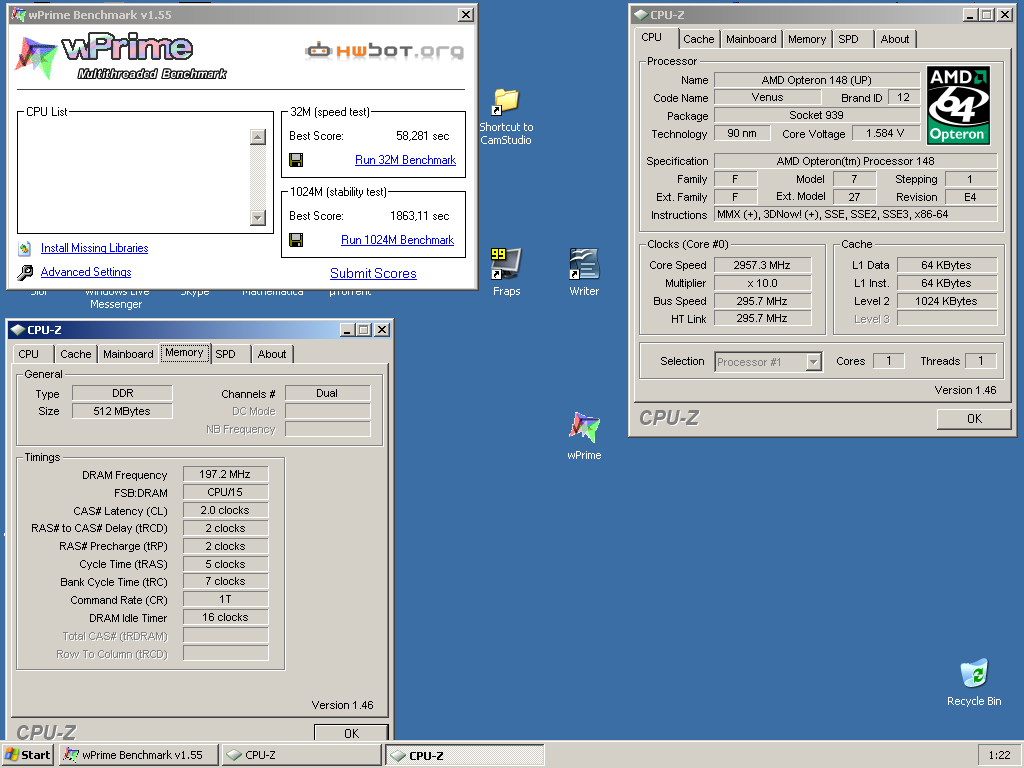1024x768 pixels.
Task: Switch to Memory tab in right CPU-Z window
Action: [807, 39]
